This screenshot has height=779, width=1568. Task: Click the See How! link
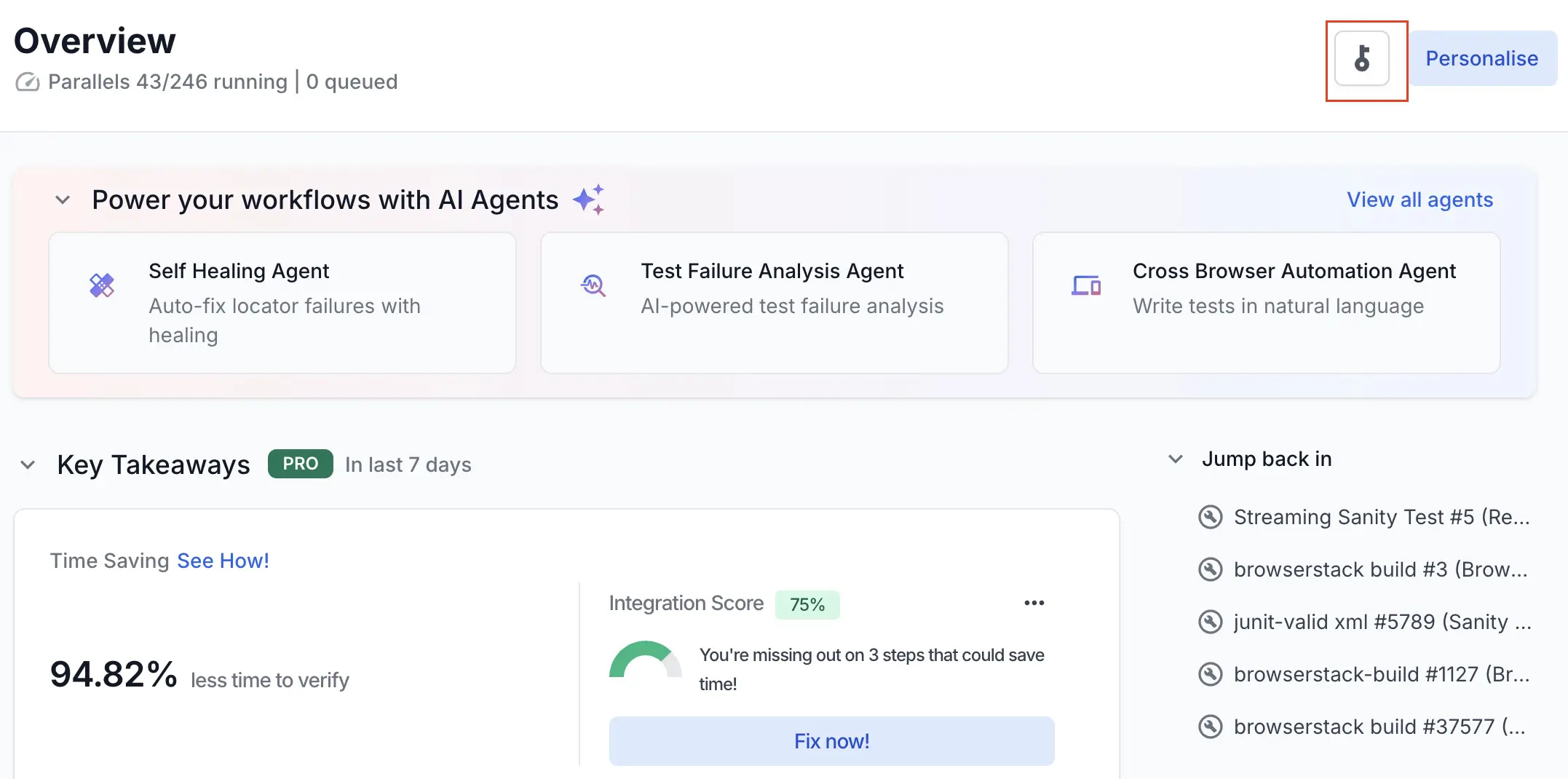click(x=223, y=561)
